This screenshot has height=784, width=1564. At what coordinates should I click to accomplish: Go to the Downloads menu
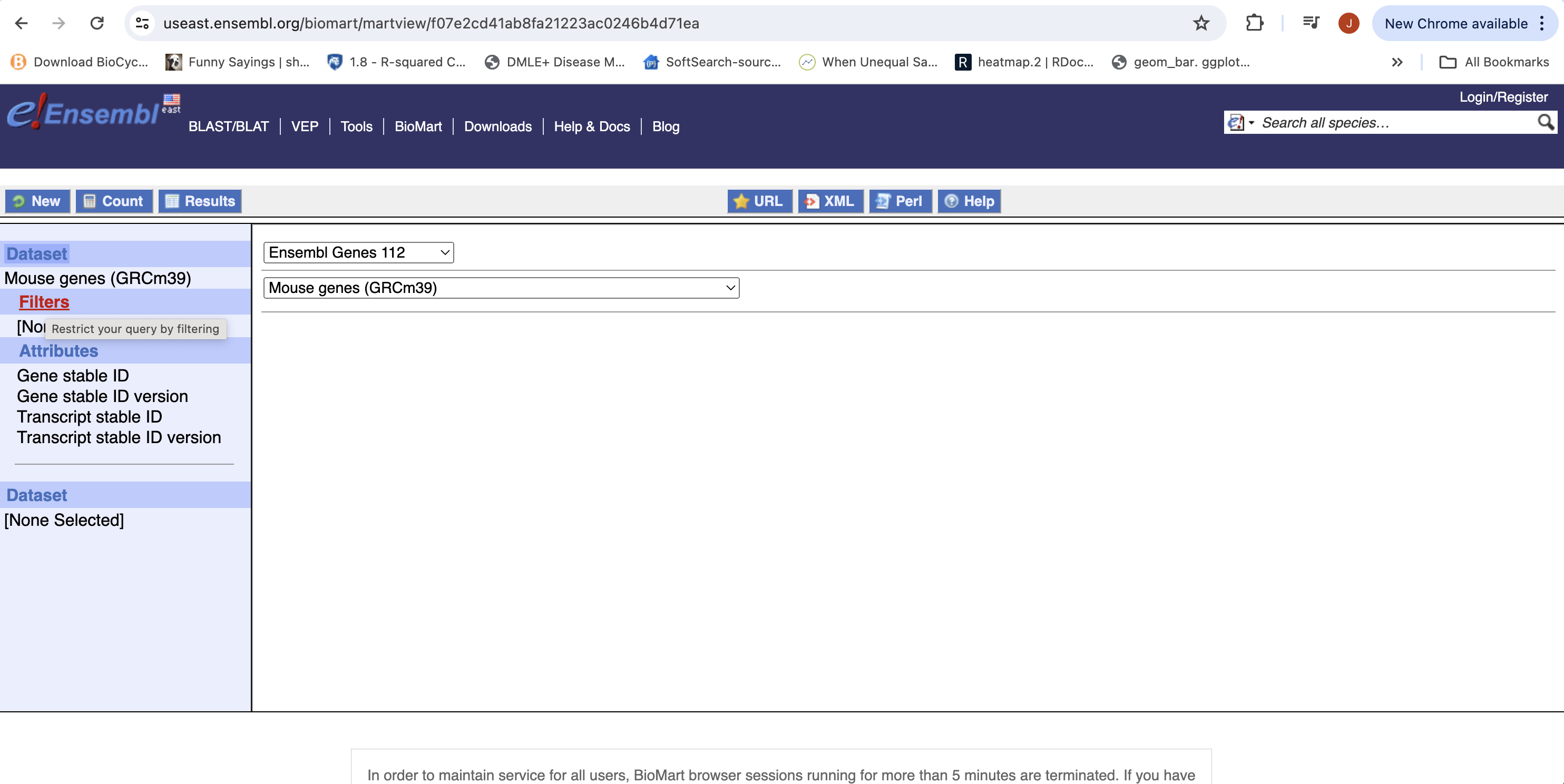click(x=497, y=126)
